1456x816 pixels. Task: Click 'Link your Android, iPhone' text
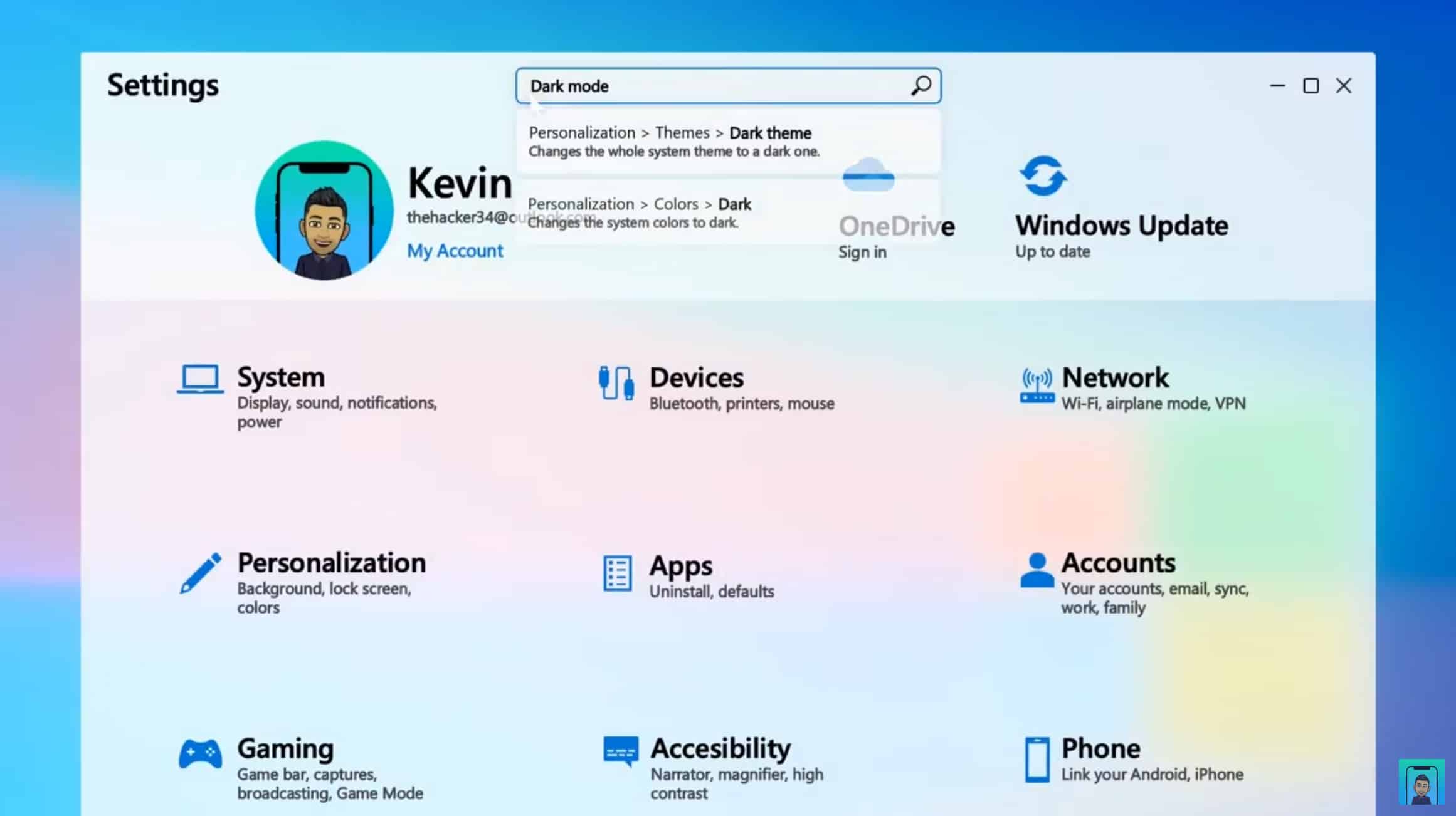(x=1152, y=775)
